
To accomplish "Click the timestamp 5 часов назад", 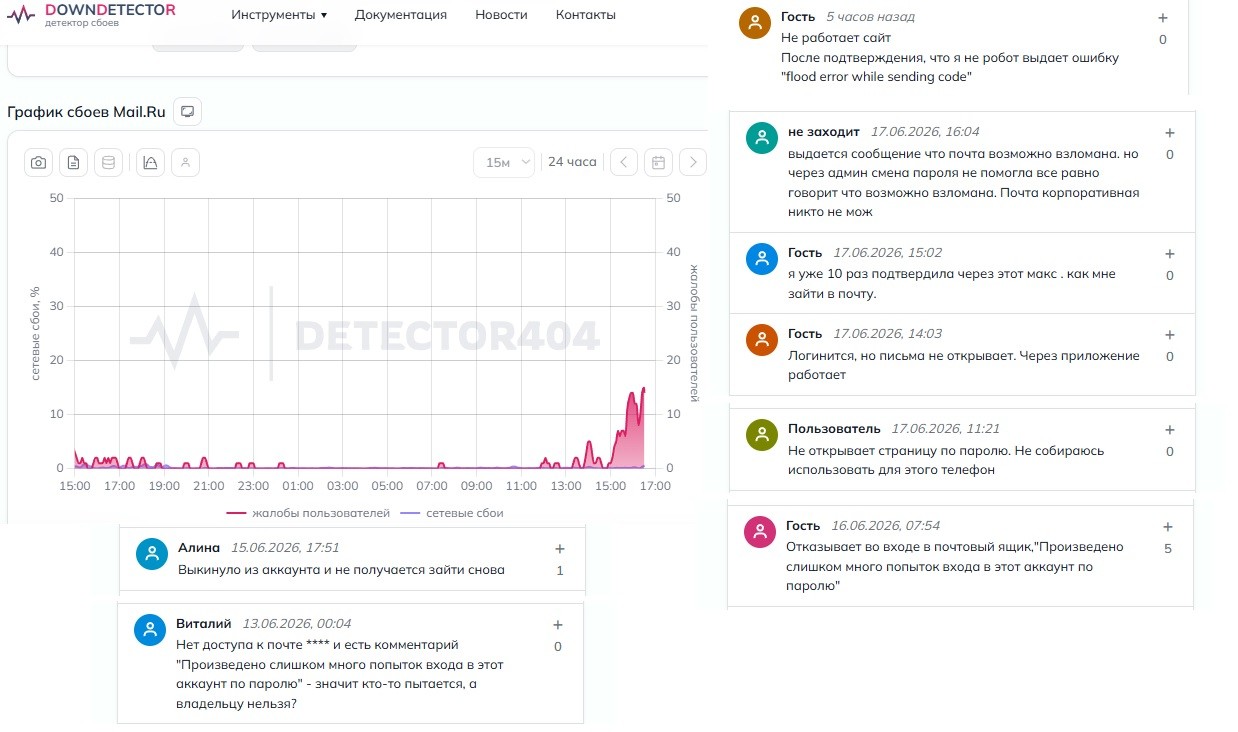I will [870, 17].
